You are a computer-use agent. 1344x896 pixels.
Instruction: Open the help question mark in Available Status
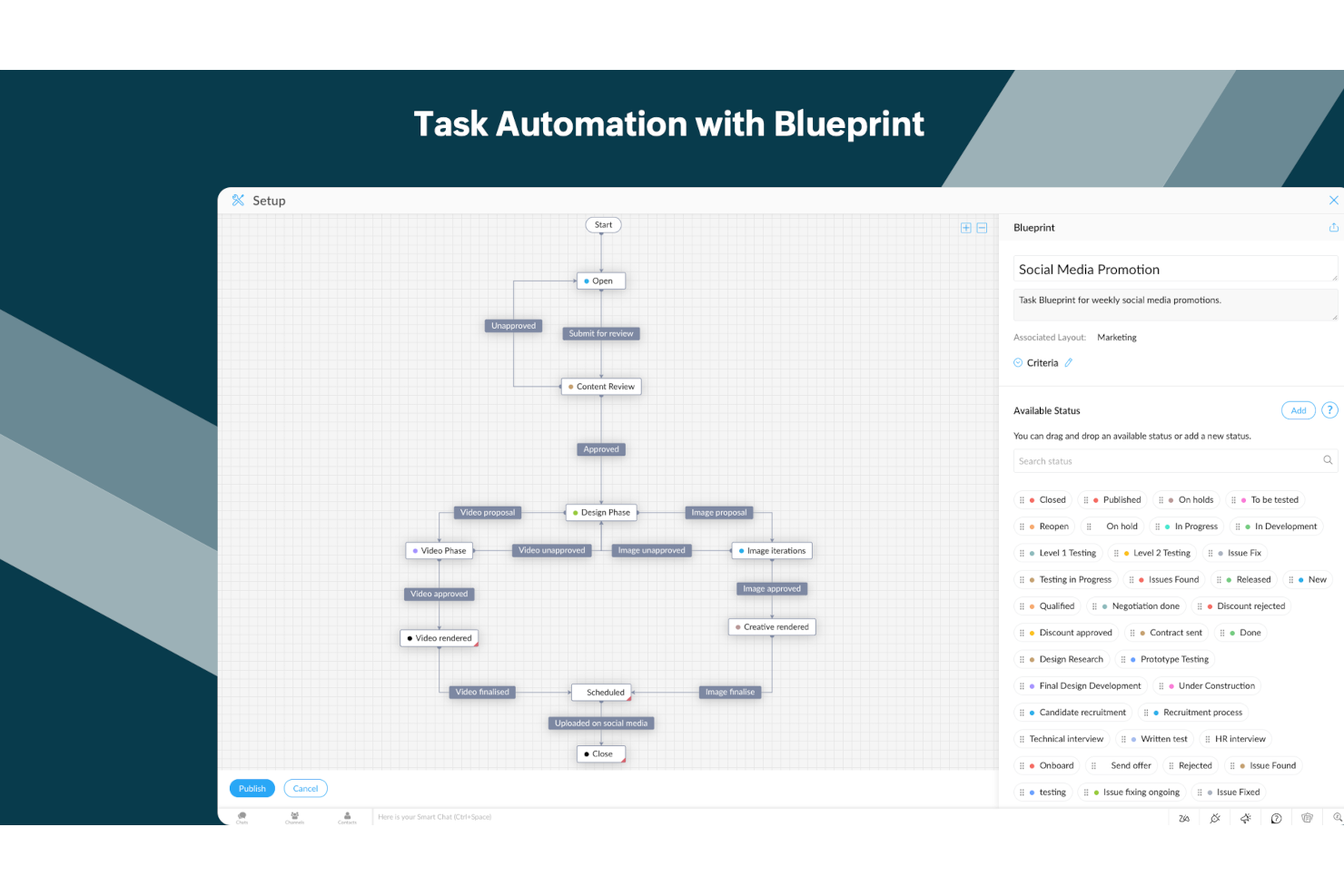click(1329, 410)
